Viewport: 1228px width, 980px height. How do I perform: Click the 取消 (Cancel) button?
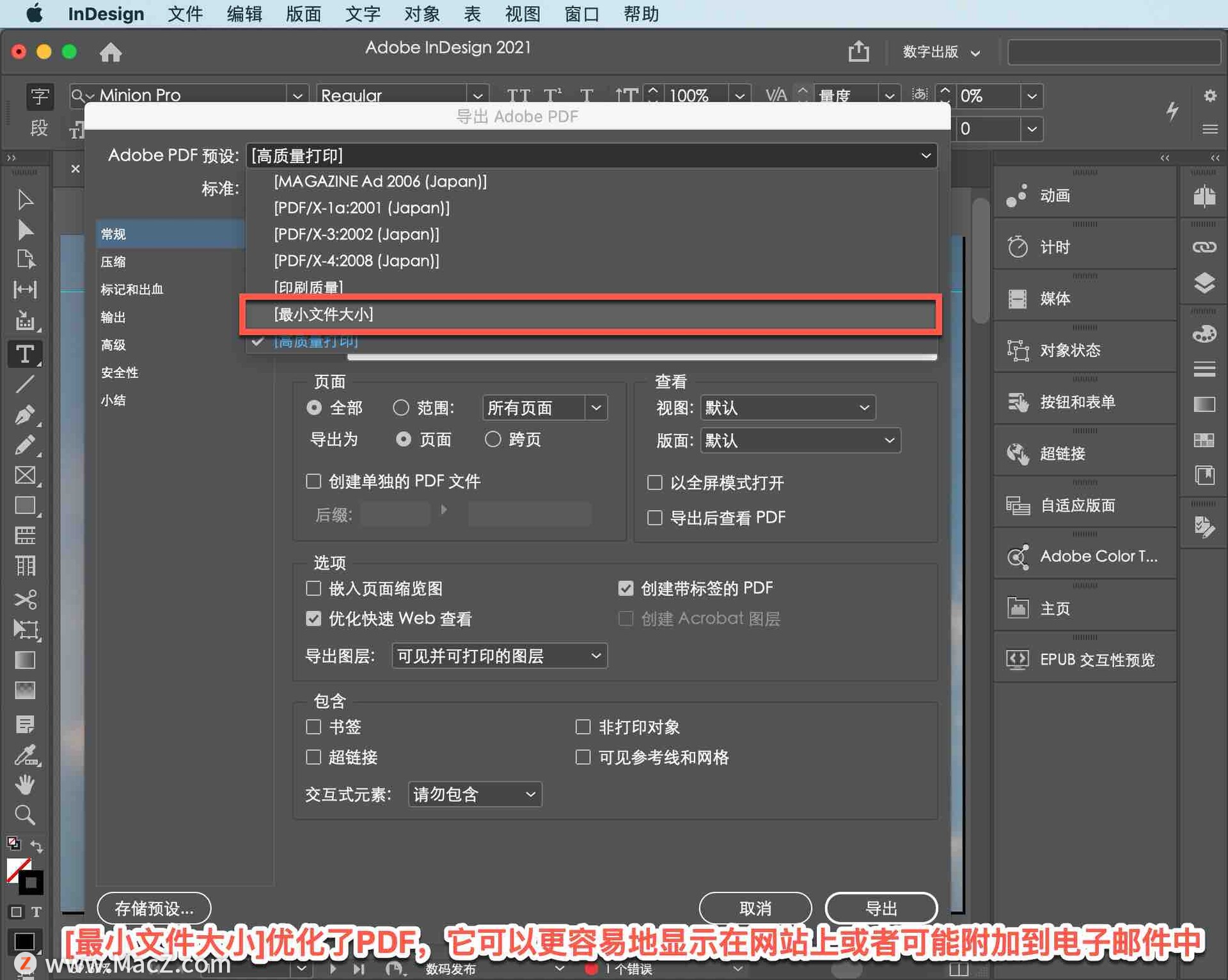pyautogui.click(x=755, y=908)
